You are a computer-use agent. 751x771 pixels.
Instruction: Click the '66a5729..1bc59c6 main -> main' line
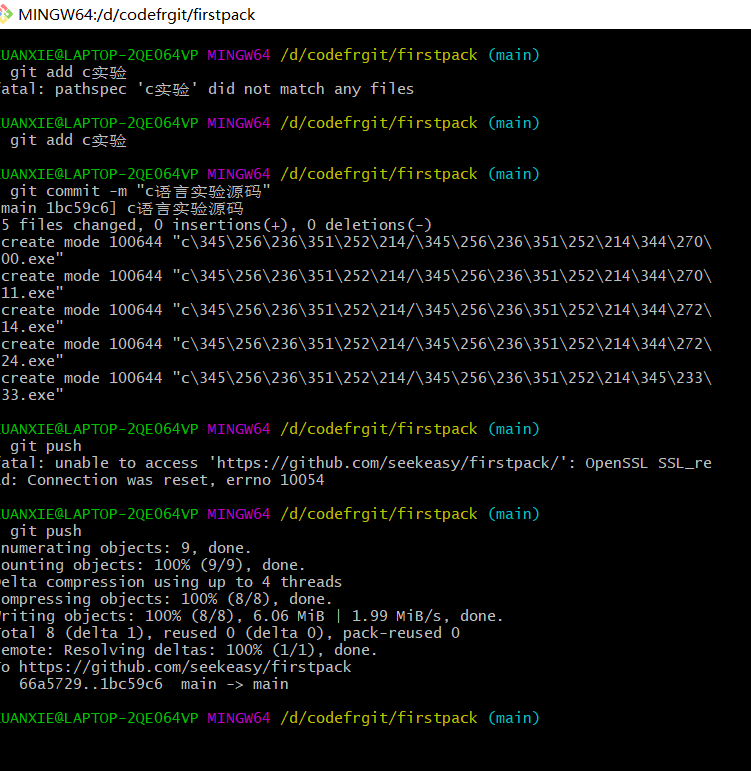(x=154, y=684)
